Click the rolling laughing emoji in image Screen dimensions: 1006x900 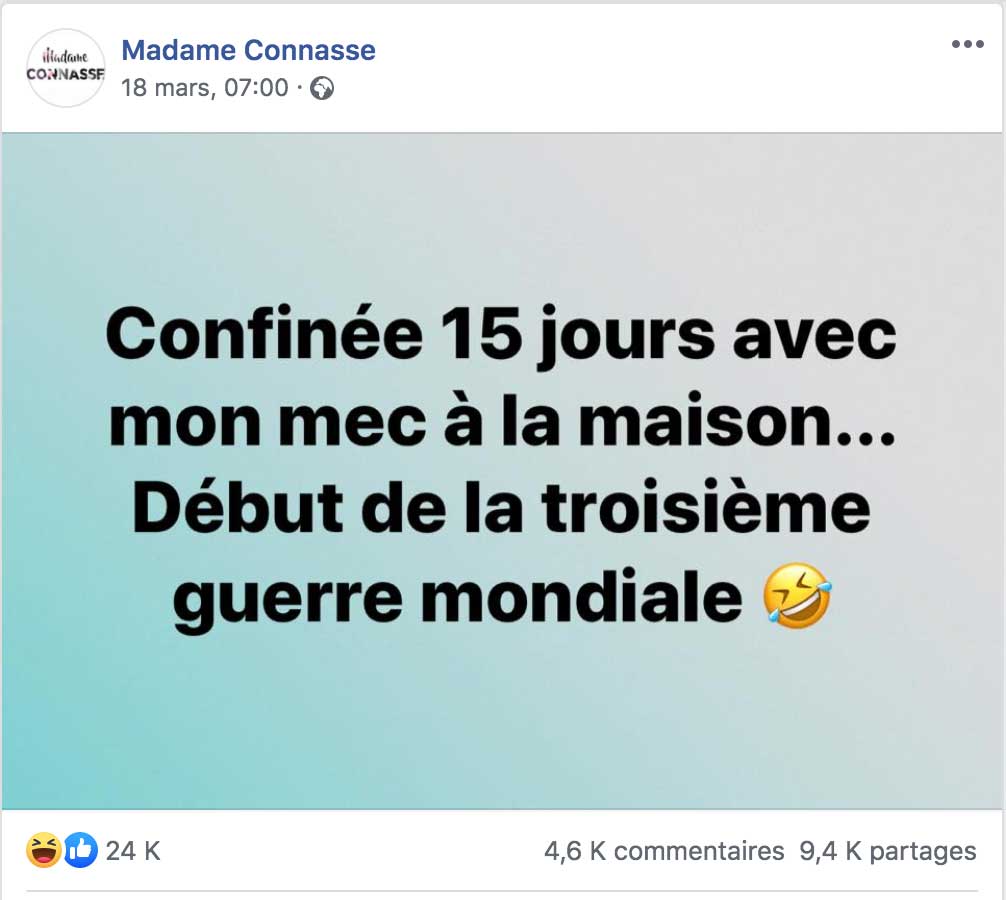coord(796,595)
